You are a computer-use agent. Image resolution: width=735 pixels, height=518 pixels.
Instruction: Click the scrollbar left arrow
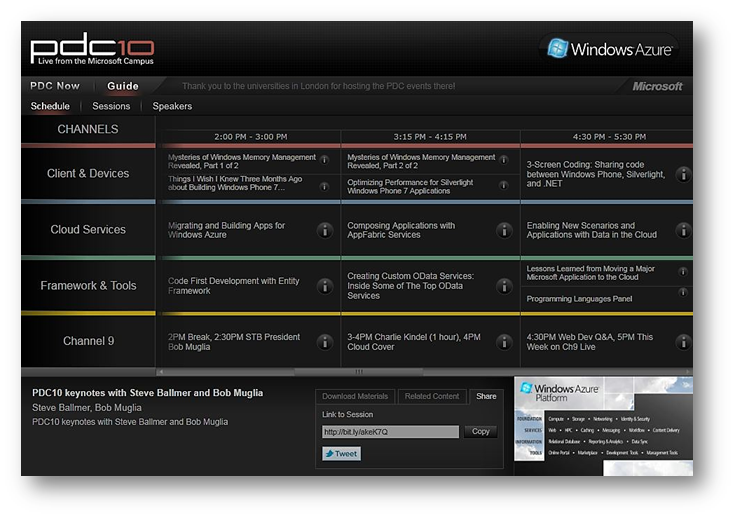[x=161, y=372]
